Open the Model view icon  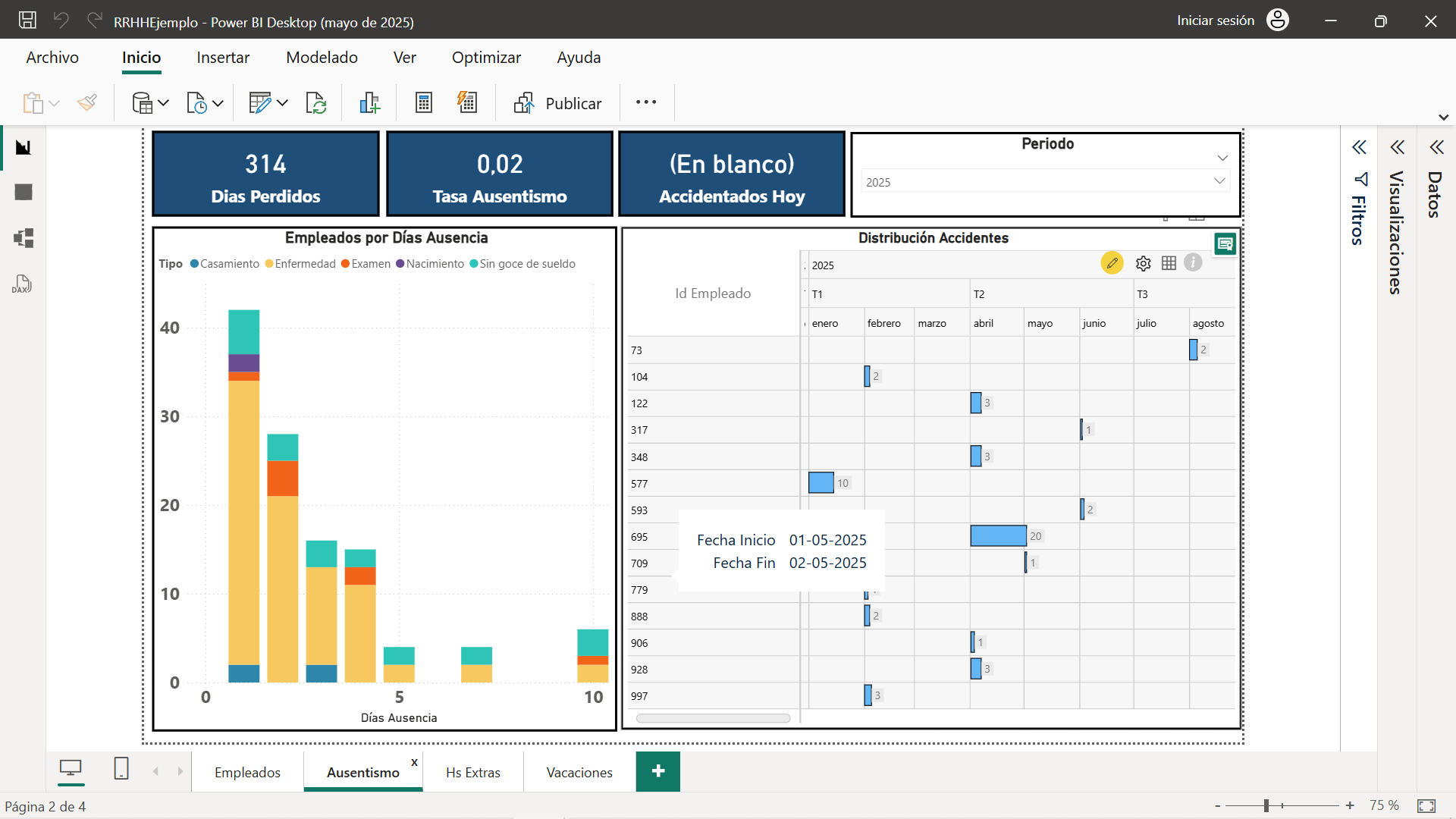(24, 238)
